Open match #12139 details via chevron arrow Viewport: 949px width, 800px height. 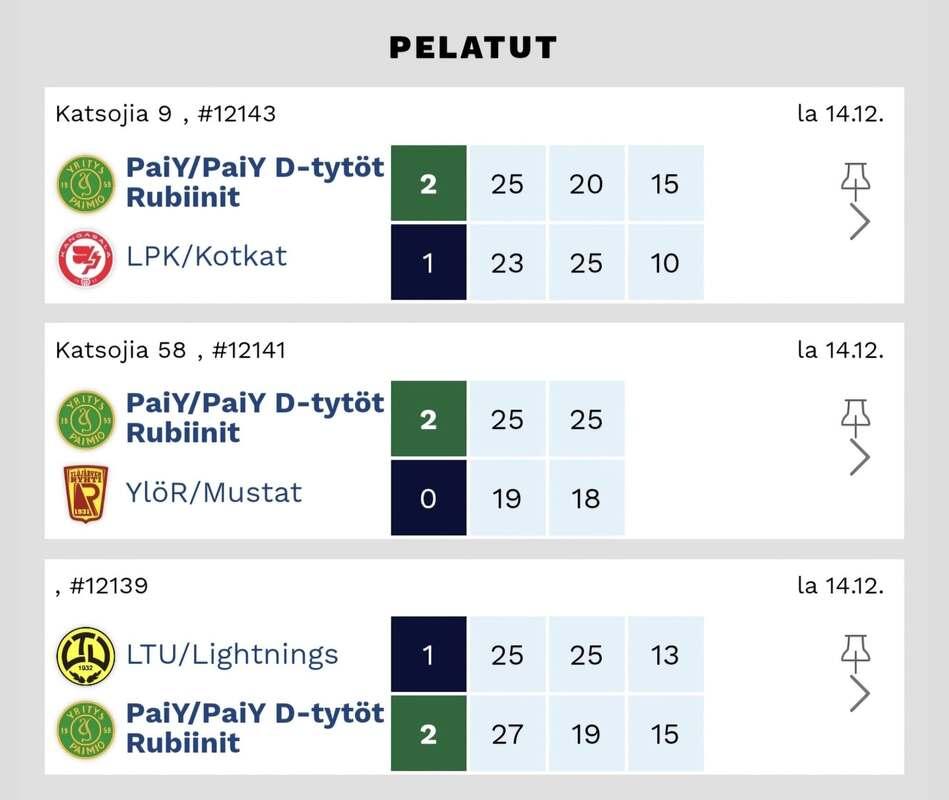pos(859,693)
